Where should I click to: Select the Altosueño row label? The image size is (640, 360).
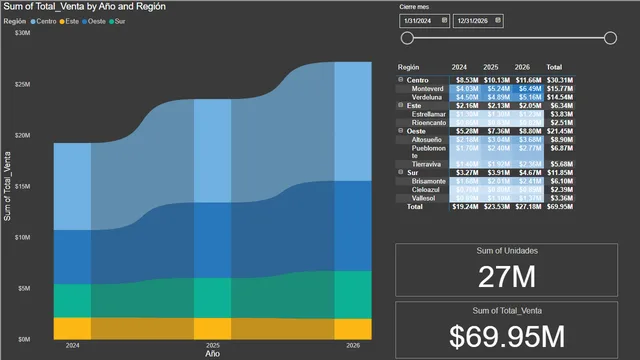[427, 140]
